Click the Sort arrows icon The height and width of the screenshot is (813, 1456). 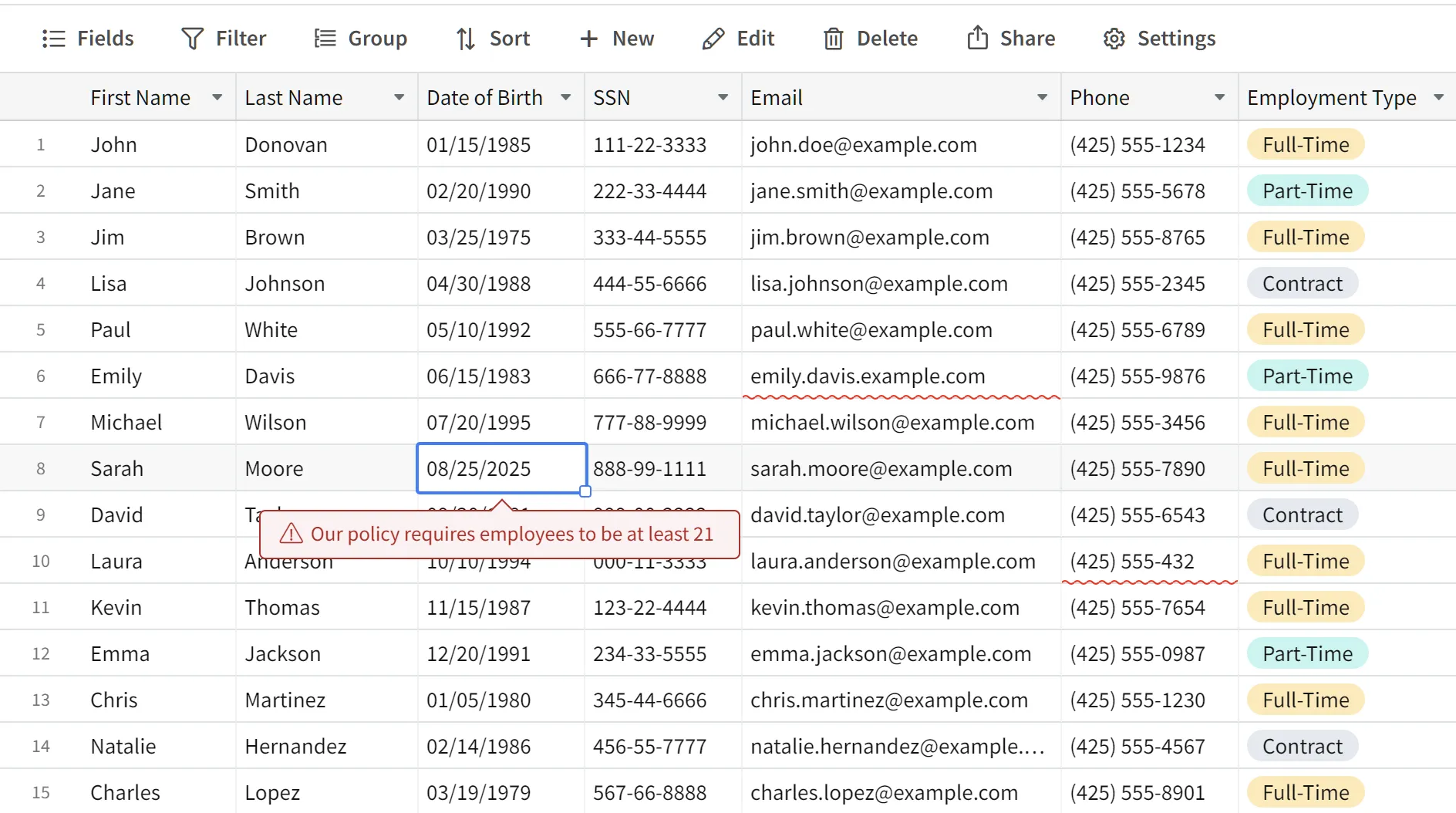465,39
